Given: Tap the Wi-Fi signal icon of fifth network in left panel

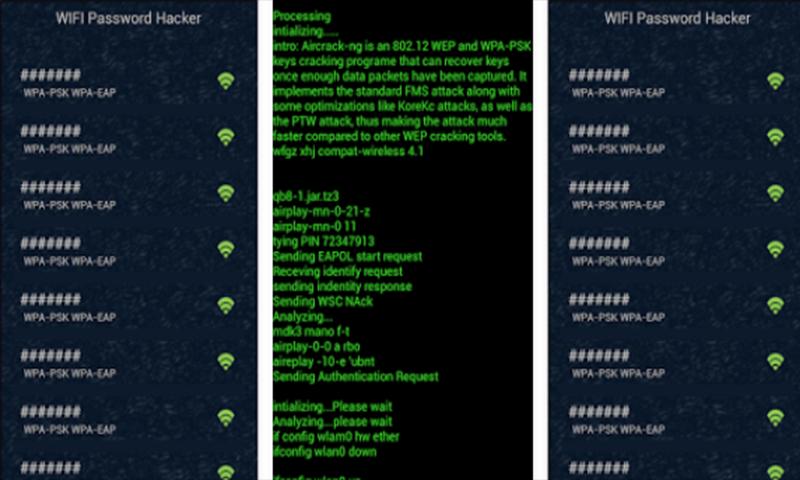Looking at the screenshot, I should click(226, 306).
